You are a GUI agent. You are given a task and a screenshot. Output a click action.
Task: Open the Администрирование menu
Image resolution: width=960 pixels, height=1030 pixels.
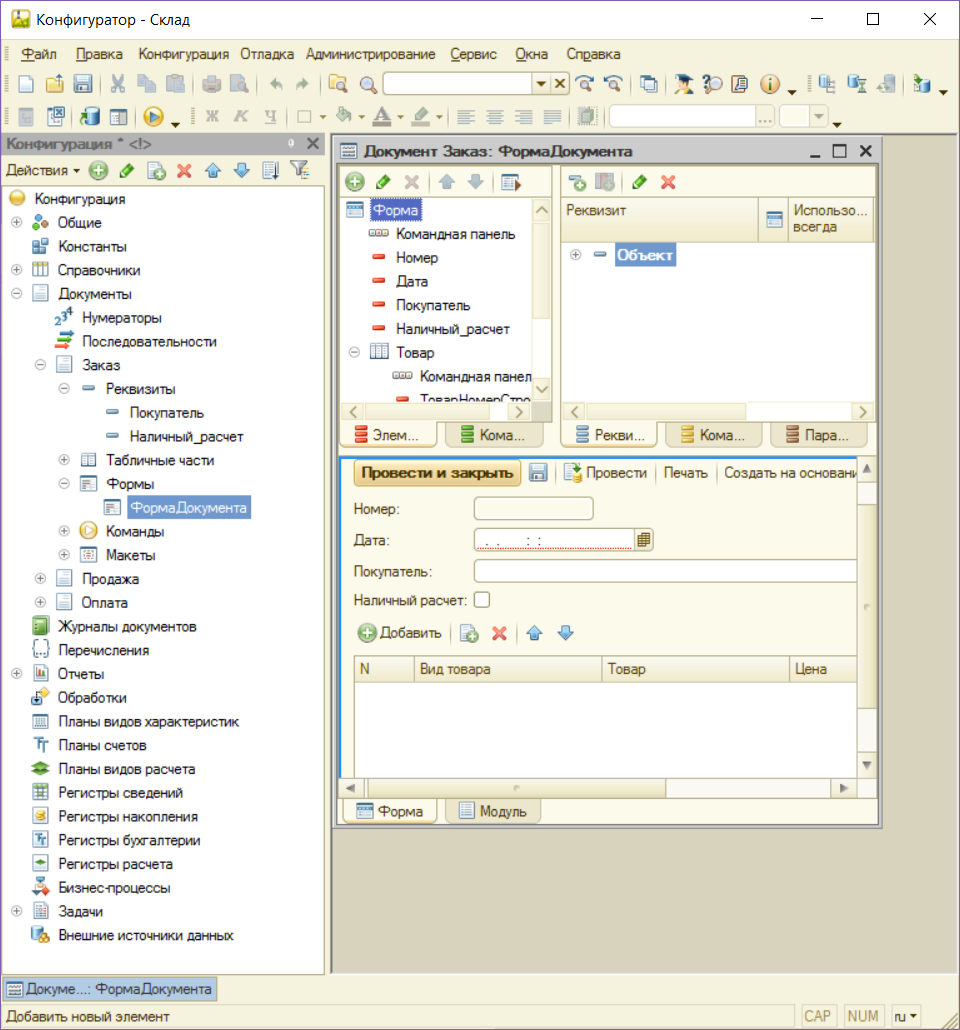pyautogui.click(x=371, y=54)
